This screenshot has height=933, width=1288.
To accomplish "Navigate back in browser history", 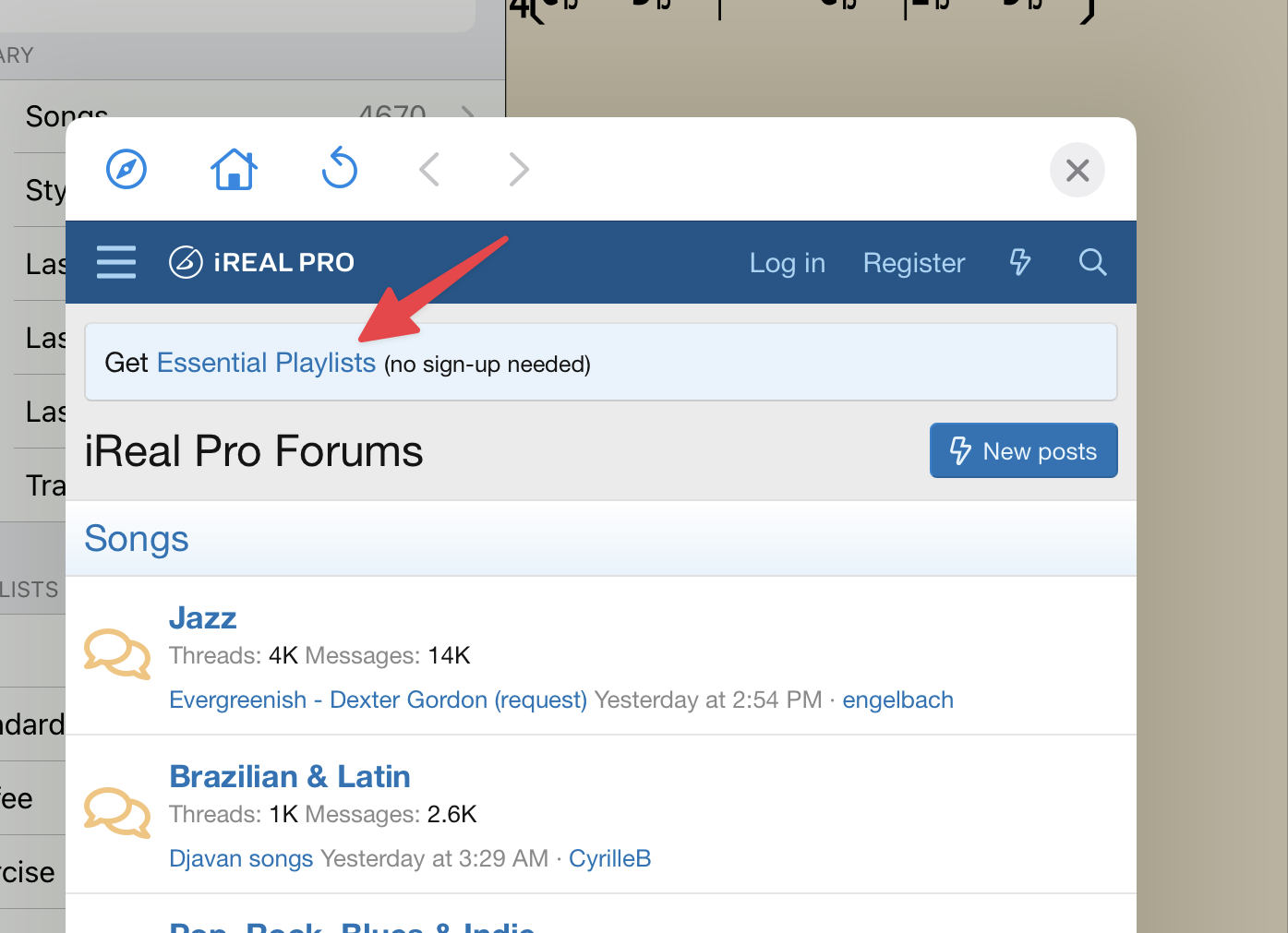I will point(429,170).
